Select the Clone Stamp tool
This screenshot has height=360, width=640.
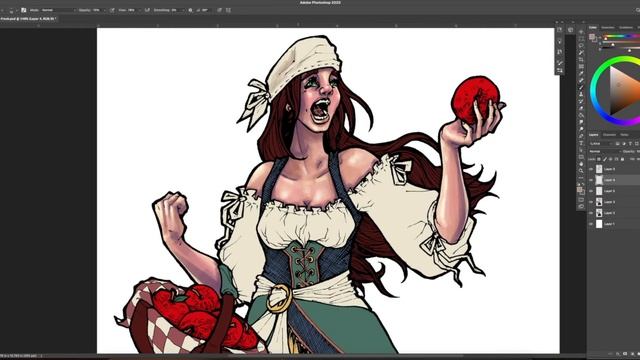581,94
